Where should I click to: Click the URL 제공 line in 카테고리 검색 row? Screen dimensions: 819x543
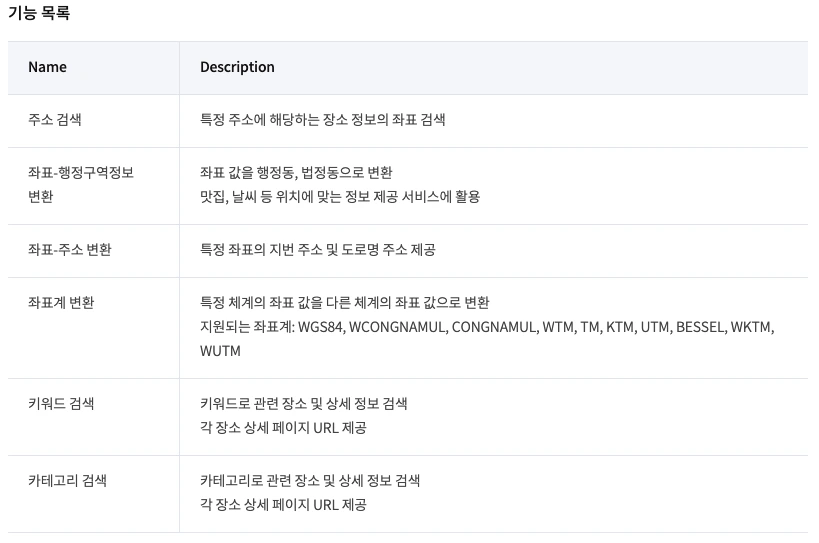(x=283, y=505)
